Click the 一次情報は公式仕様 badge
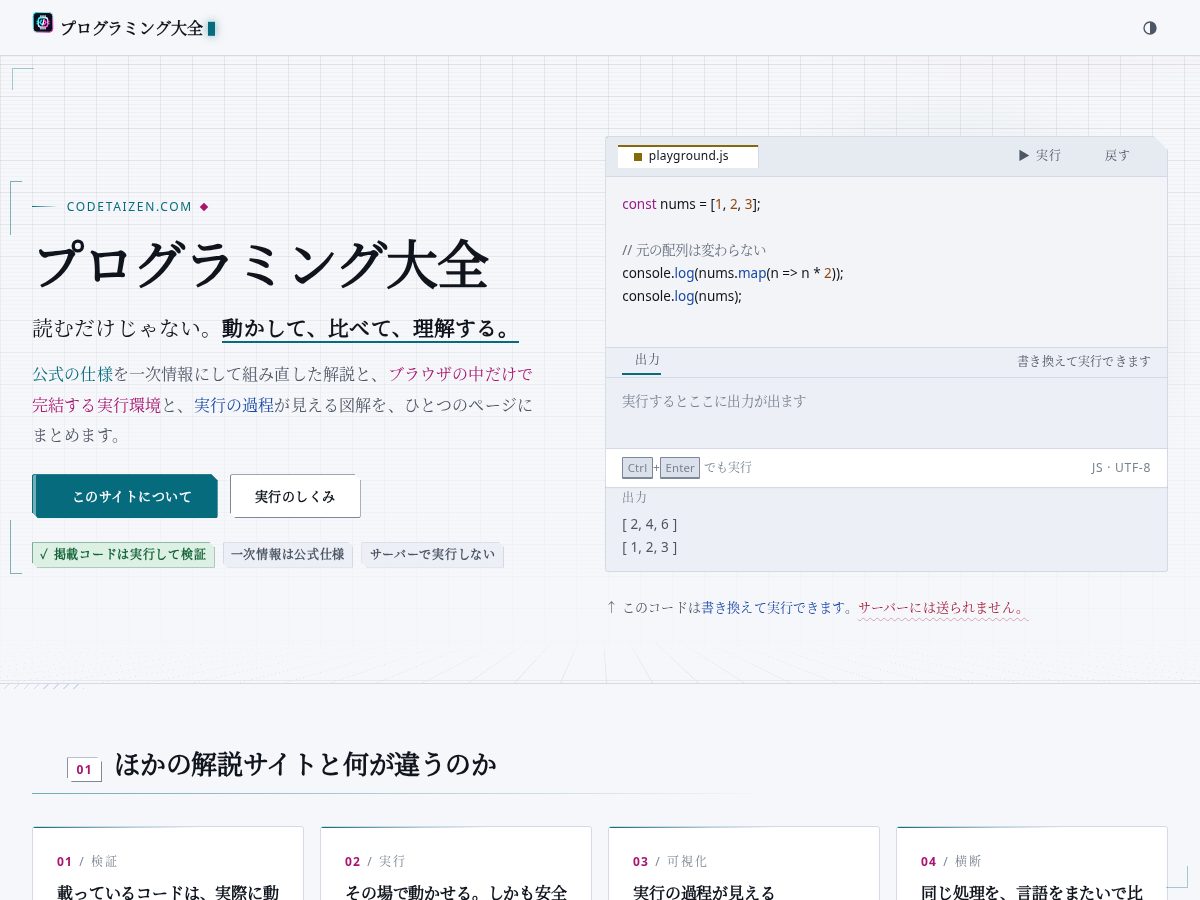This screenshot has height=900, width=1200. click(x=287, y=554)
